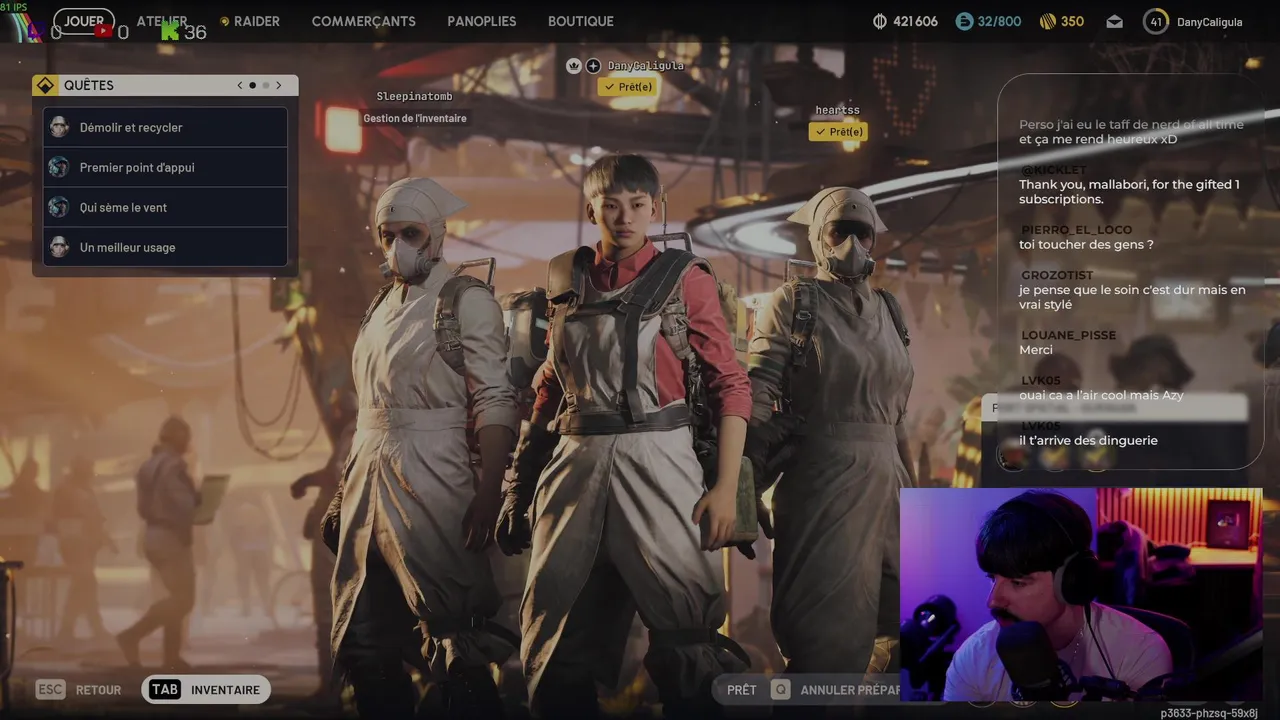Go to next quests page arrow
This screenshot has height=720, width=1280.
click(x=279, y=85)
